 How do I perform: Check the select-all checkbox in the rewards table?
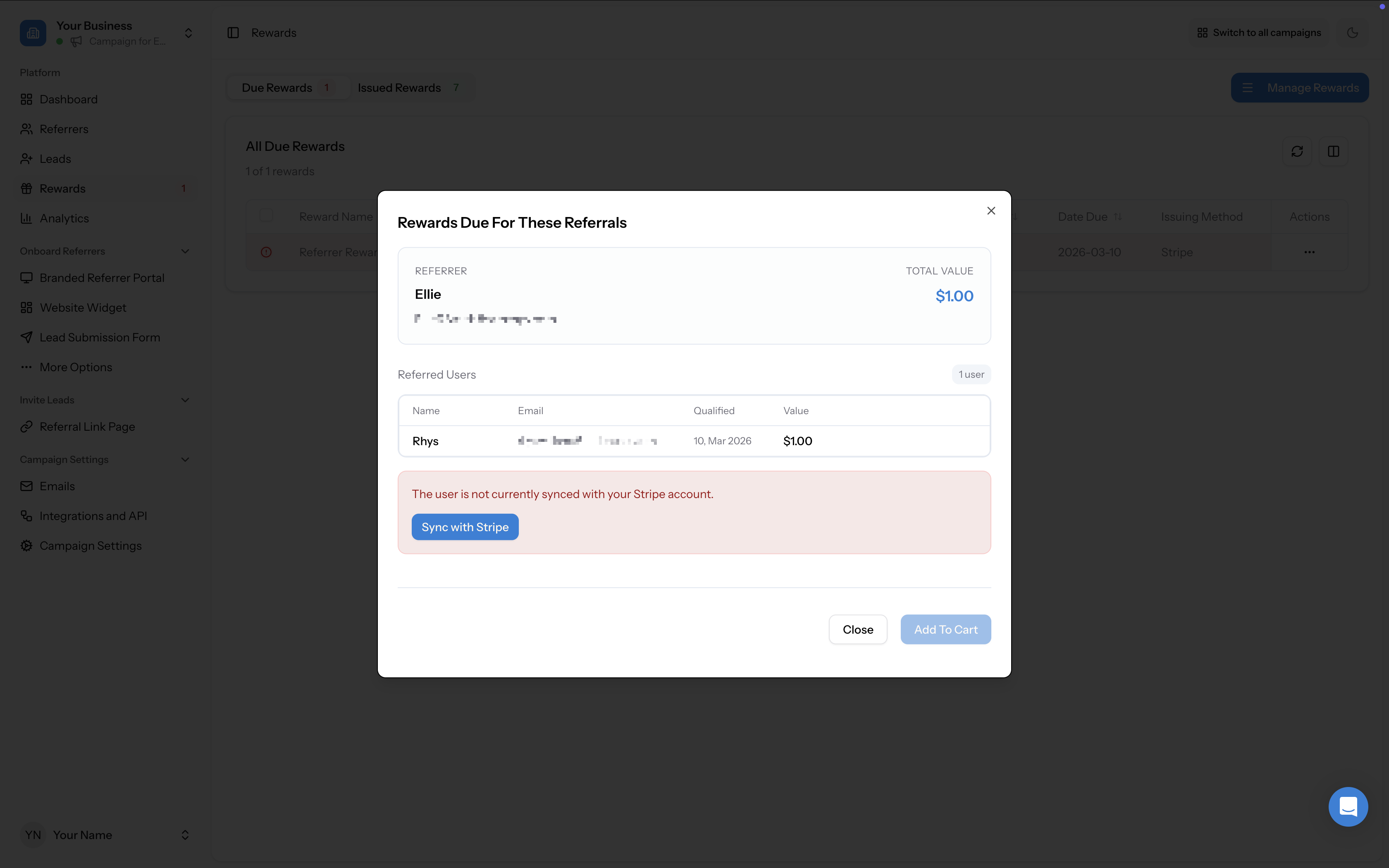266,215
